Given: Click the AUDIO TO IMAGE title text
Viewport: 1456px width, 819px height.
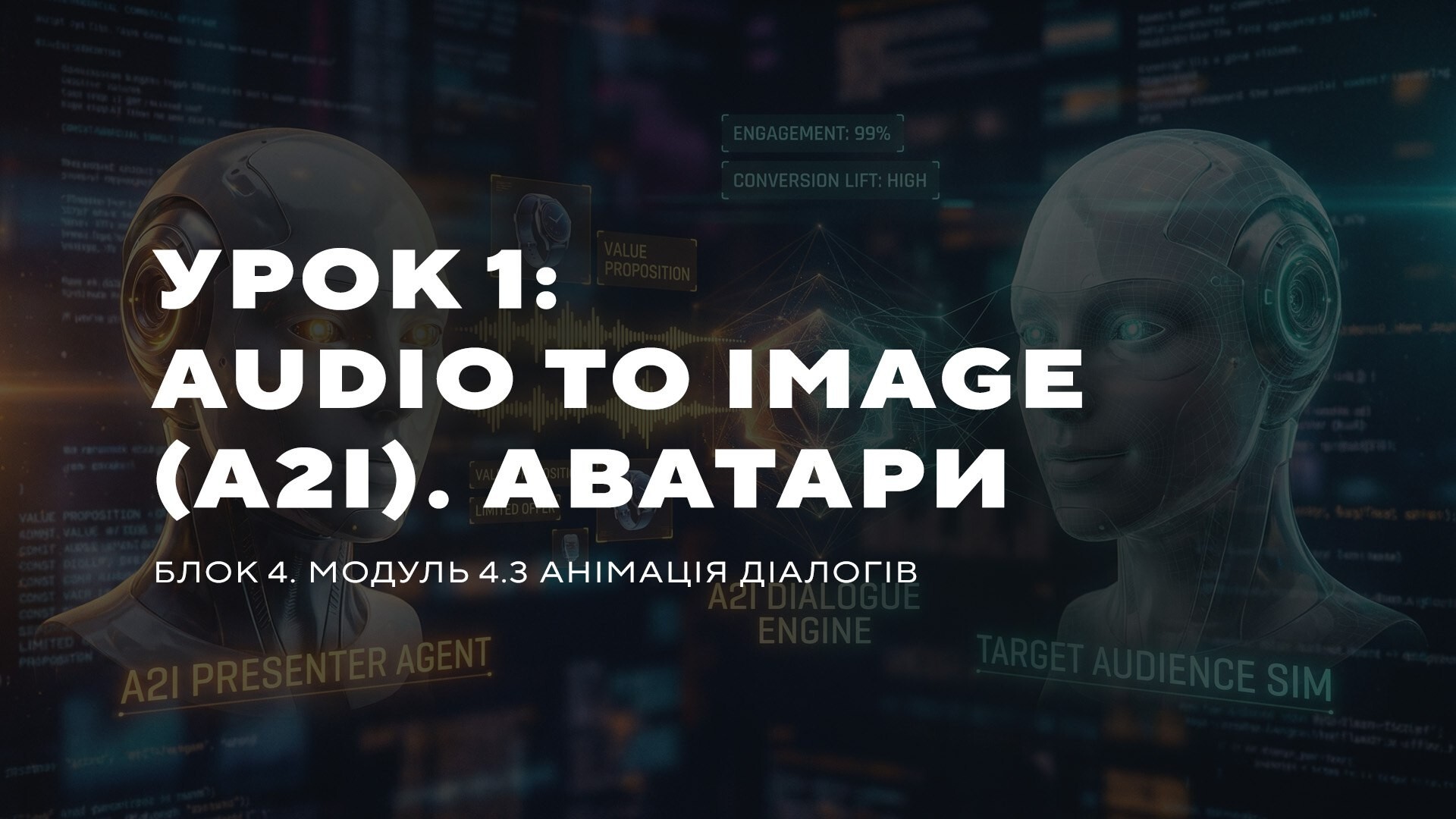Looking at the screenshot, I should click(618, 379).
